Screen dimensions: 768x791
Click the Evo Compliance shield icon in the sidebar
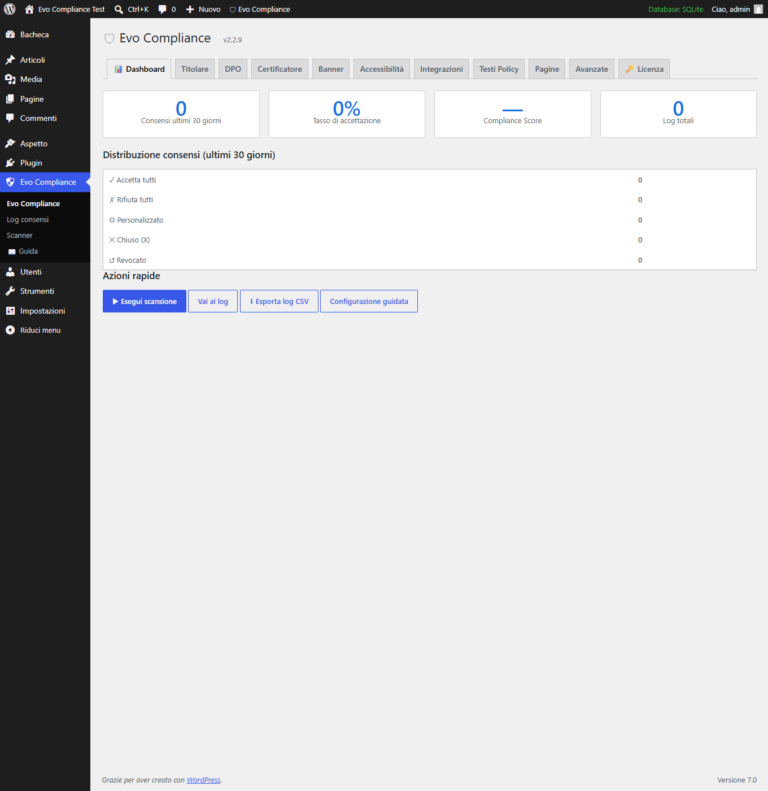pos(10,182)
